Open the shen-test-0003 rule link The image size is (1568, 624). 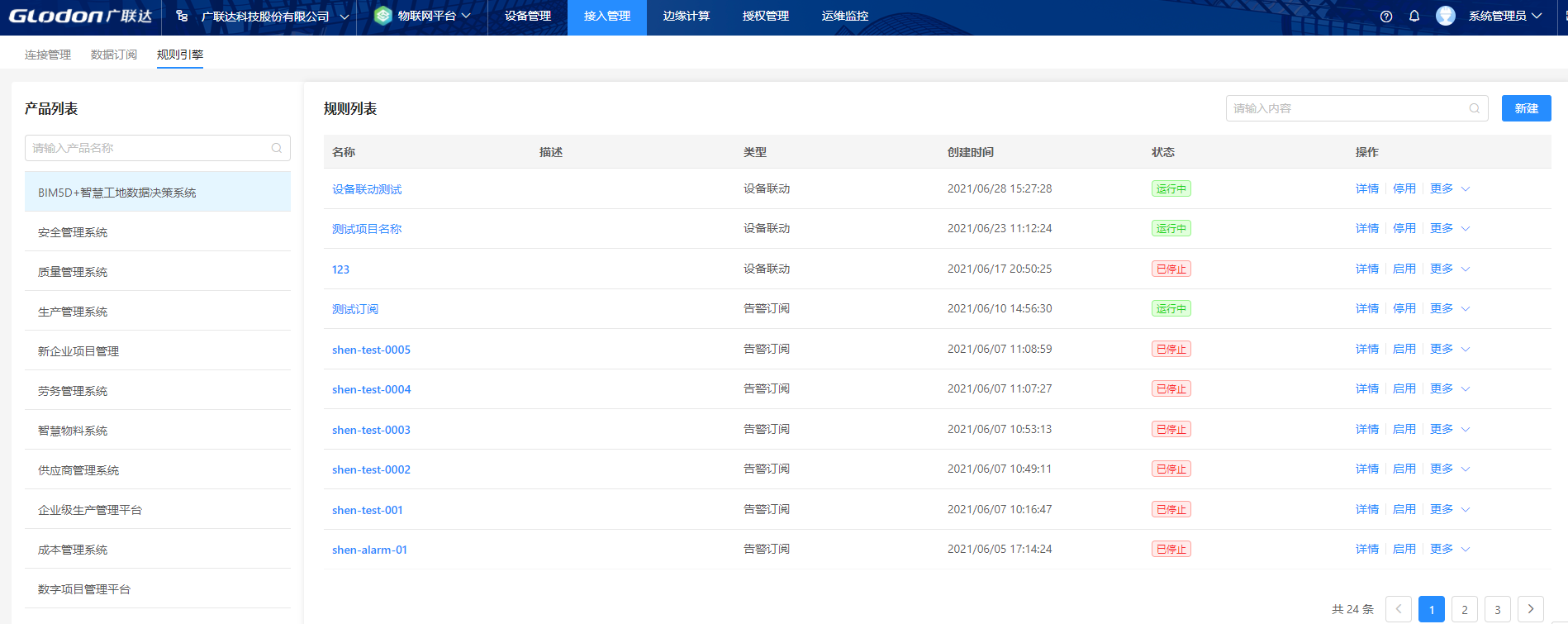371,430
